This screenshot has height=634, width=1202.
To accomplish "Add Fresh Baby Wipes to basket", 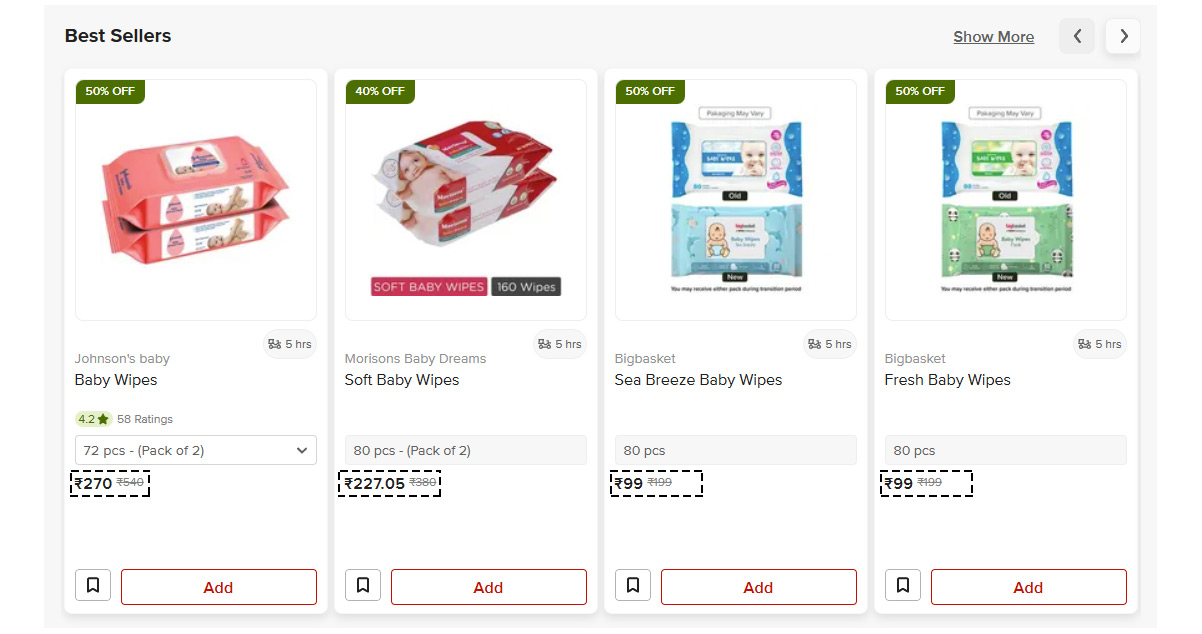I will click(1028, 587).
